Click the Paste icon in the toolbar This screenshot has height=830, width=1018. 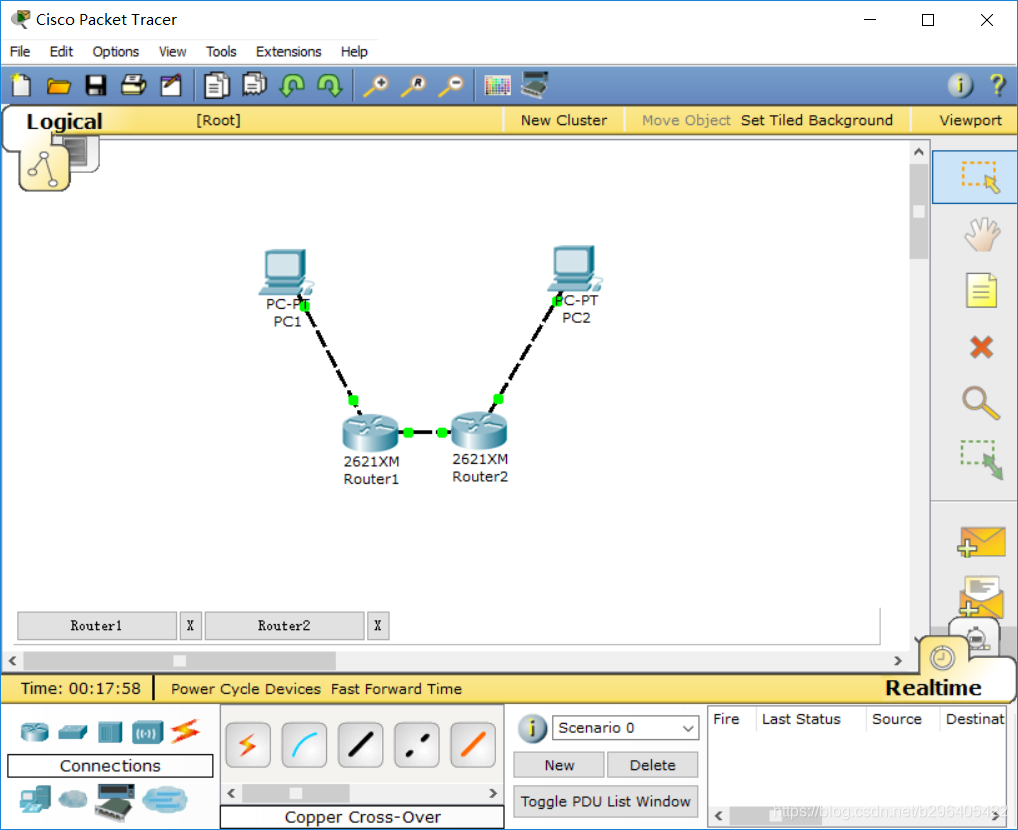[x=254, y=84]
